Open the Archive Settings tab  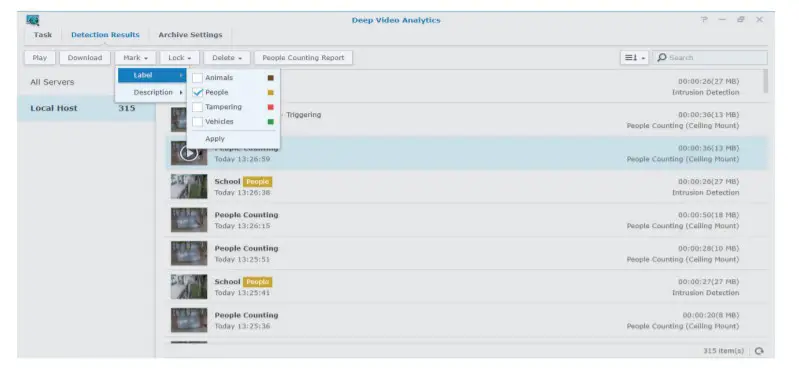(x=190, y=35)
